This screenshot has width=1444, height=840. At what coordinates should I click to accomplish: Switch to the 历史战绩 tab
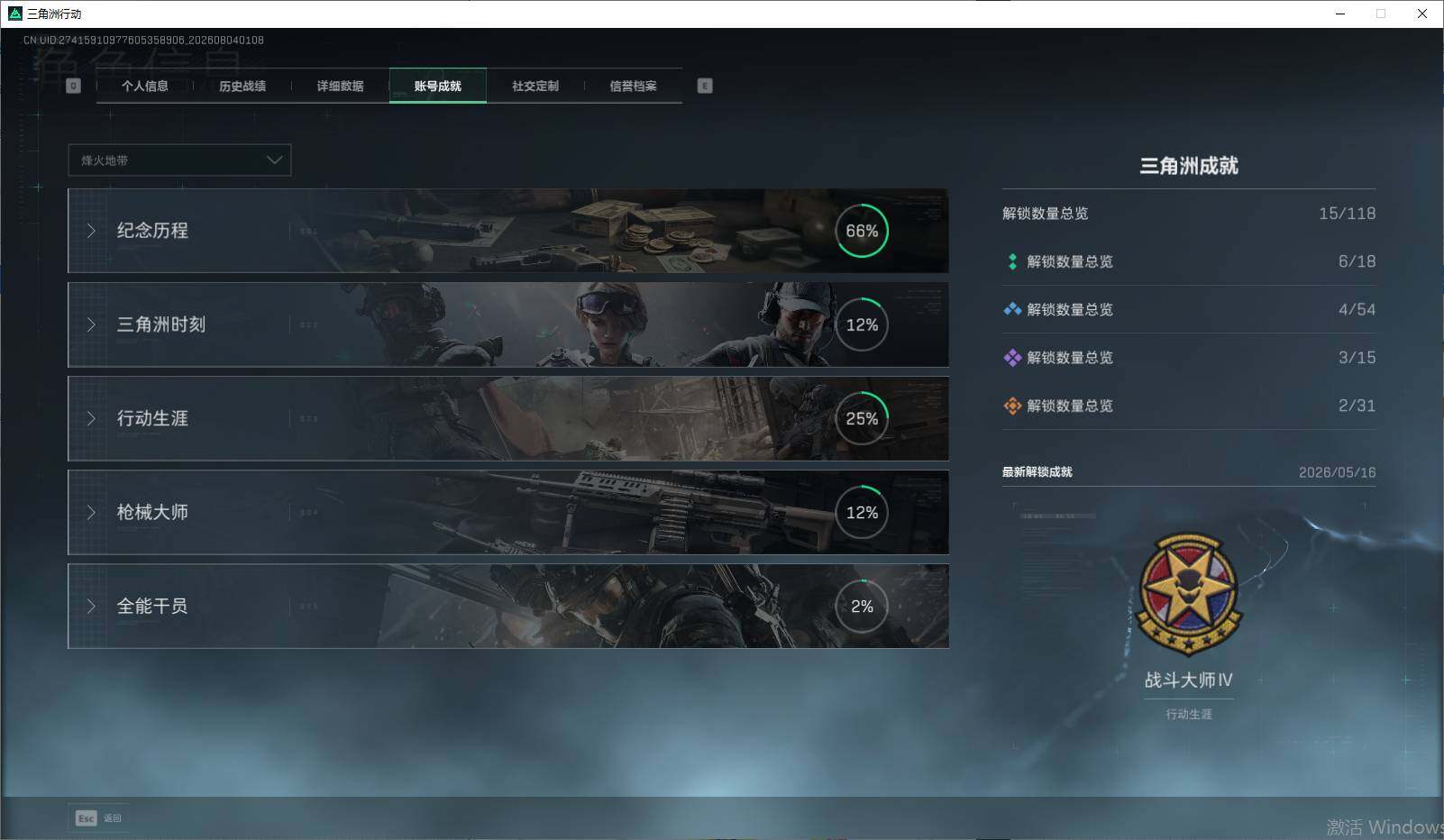[242, 86]
